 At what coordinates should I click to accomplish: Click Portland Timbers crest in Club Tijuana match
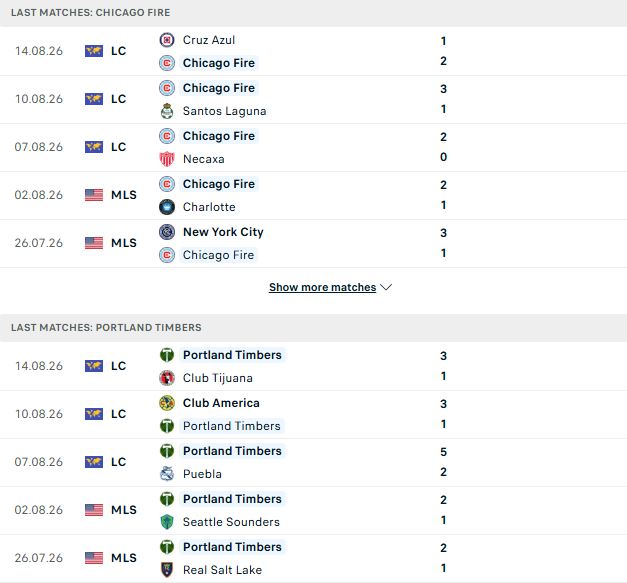click(x=167, y=355)
